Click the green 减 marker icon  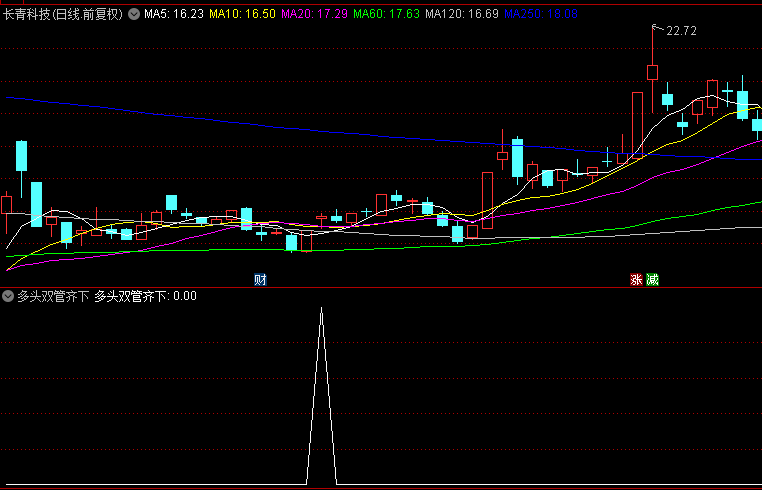coord(653,280)
